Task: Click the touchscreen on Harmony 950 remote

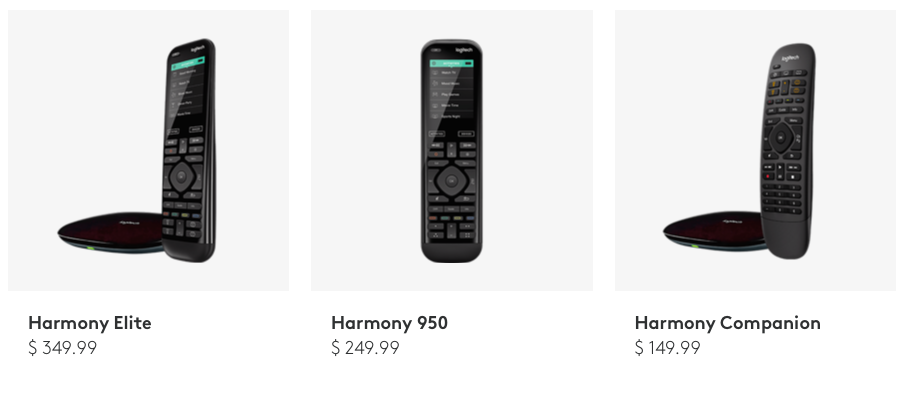Action: coord(452,89)
